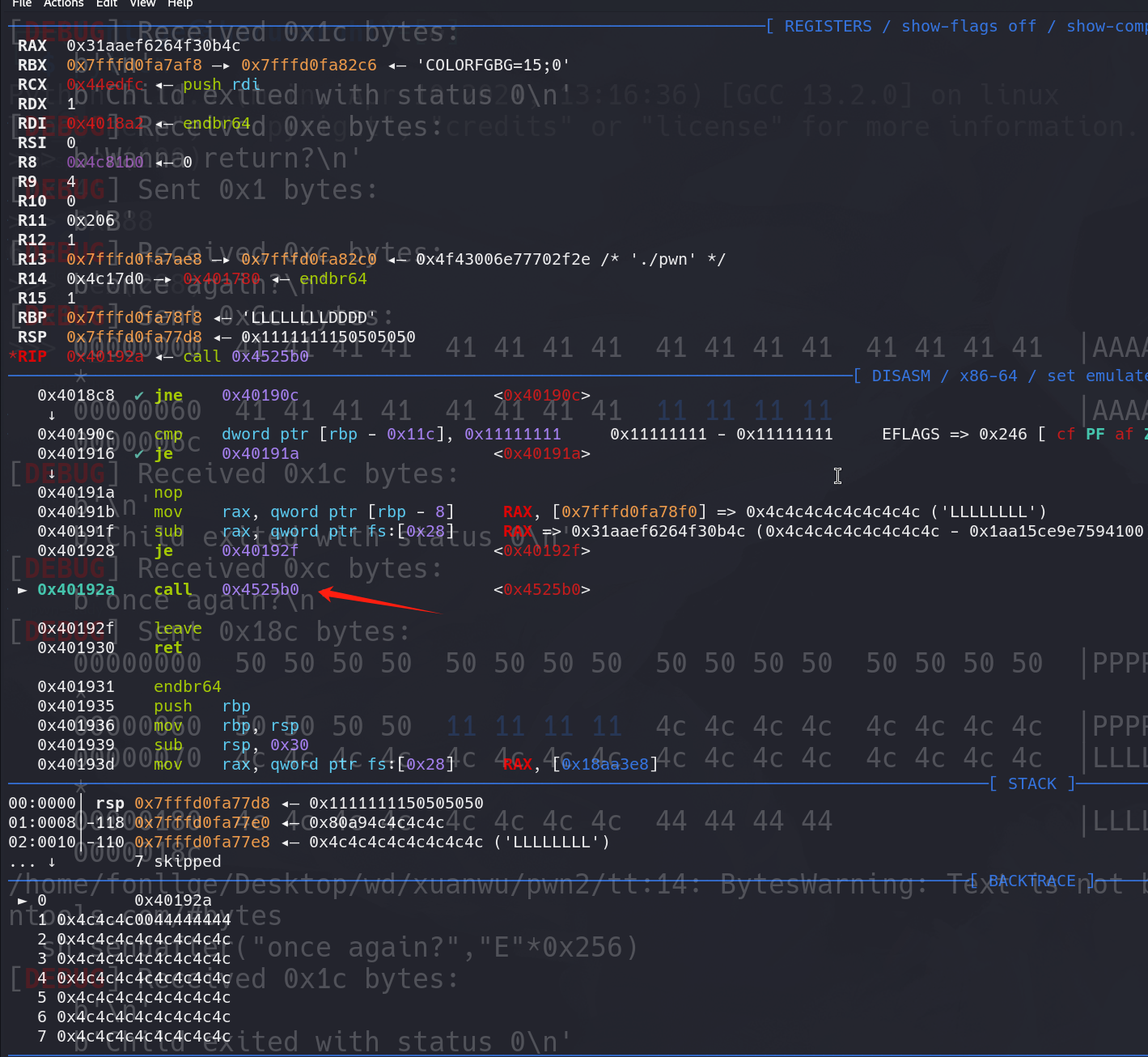
Task: Select disassembly address 0x401916
Action: (76, 453)
